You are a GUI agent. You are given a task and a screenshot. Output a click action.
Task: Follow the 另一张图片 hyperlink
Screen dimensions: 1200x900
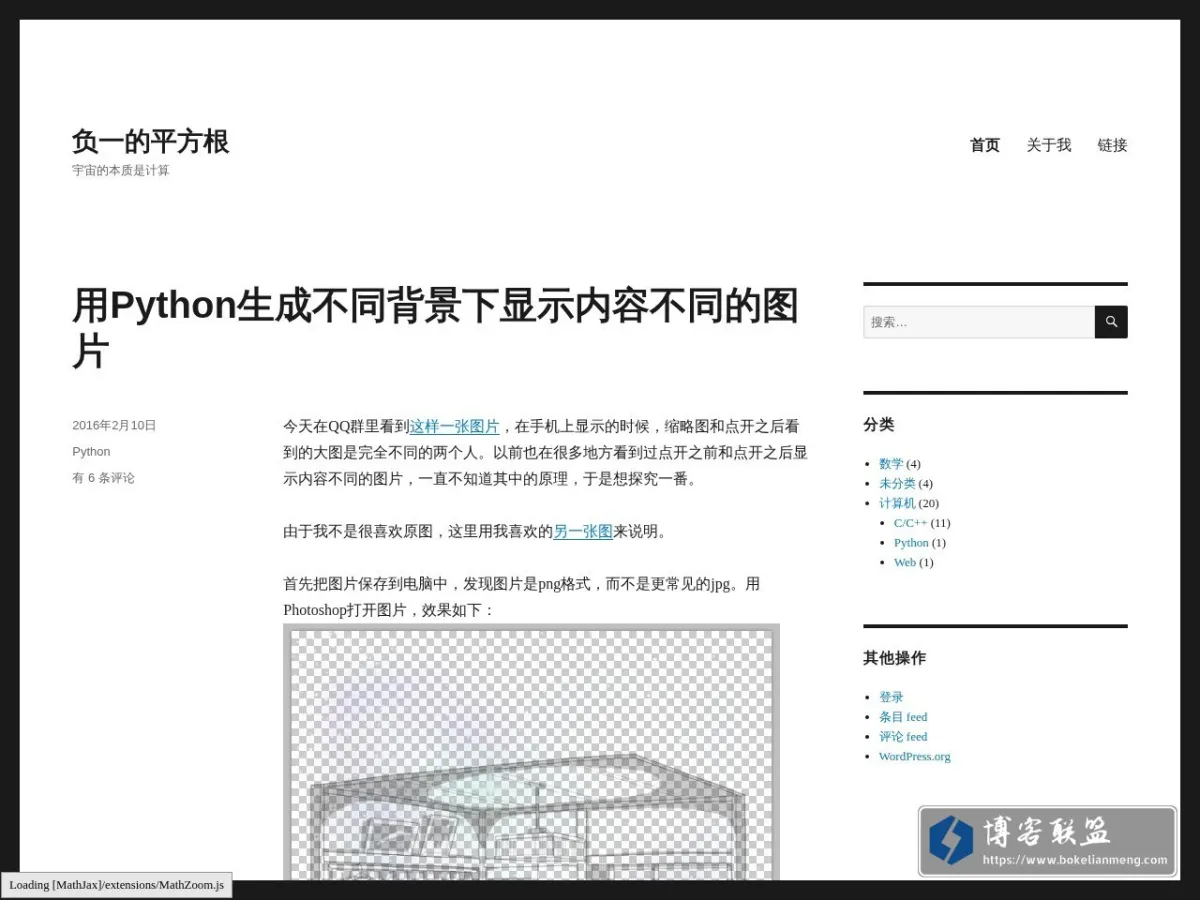click(583, 532)
